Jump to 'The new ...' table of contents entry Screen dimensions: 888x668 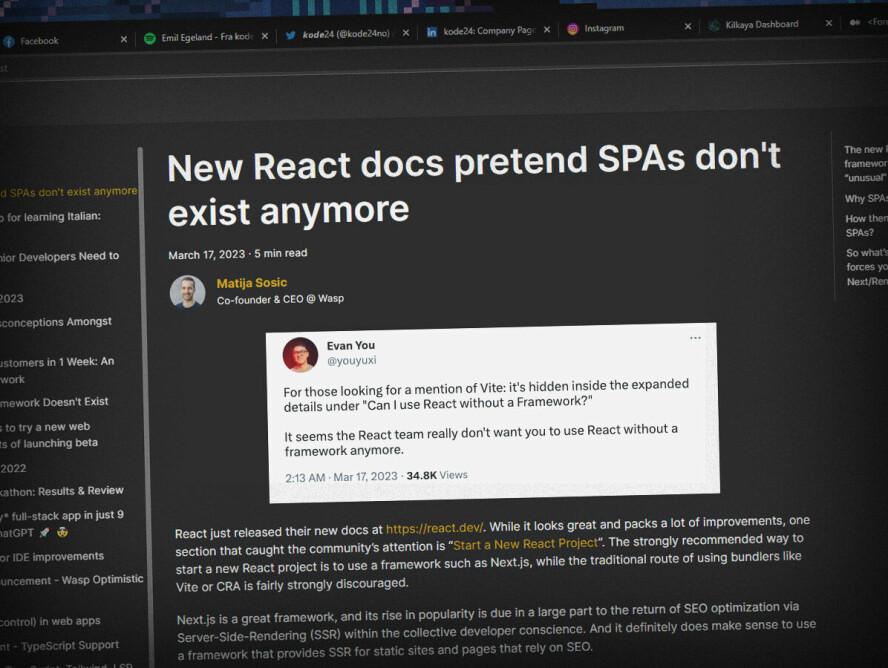(866, 163)
